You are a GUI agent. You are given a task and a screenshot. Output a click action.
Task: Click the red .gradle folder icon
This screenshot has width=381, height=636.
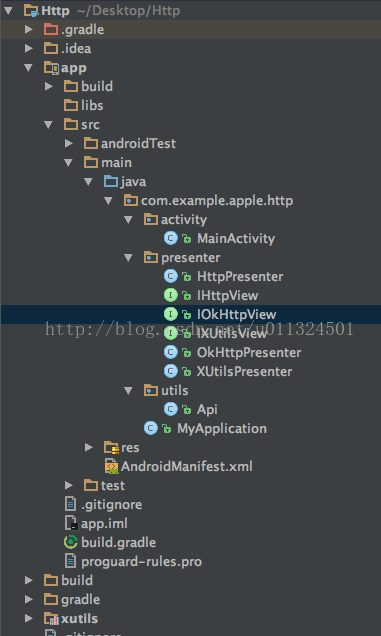tap(51, 29)
